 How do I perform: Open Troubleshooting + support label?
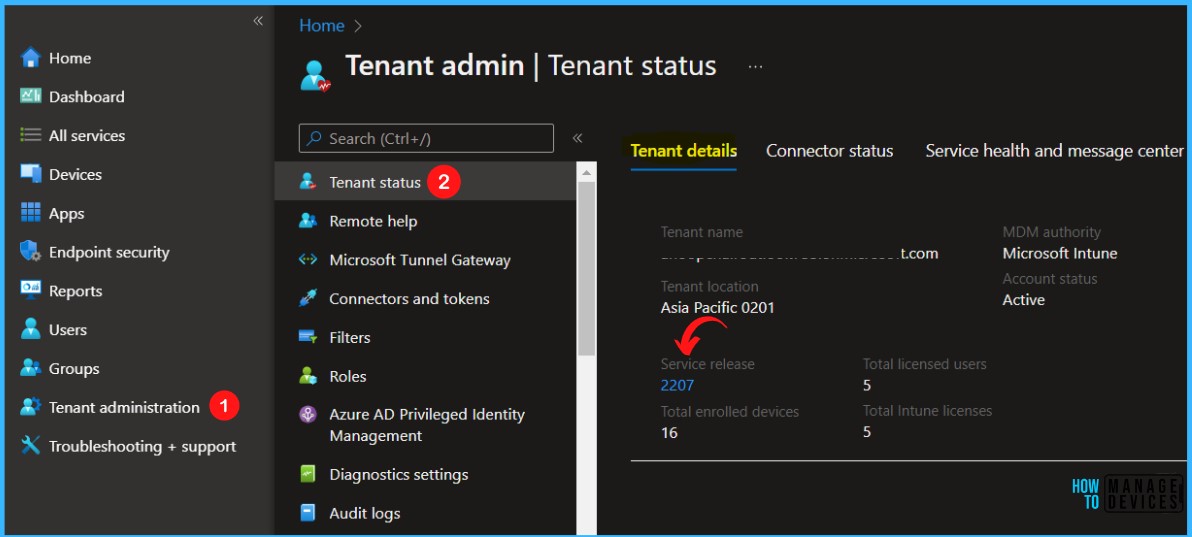pyautogui.click(x=142, y=446)
